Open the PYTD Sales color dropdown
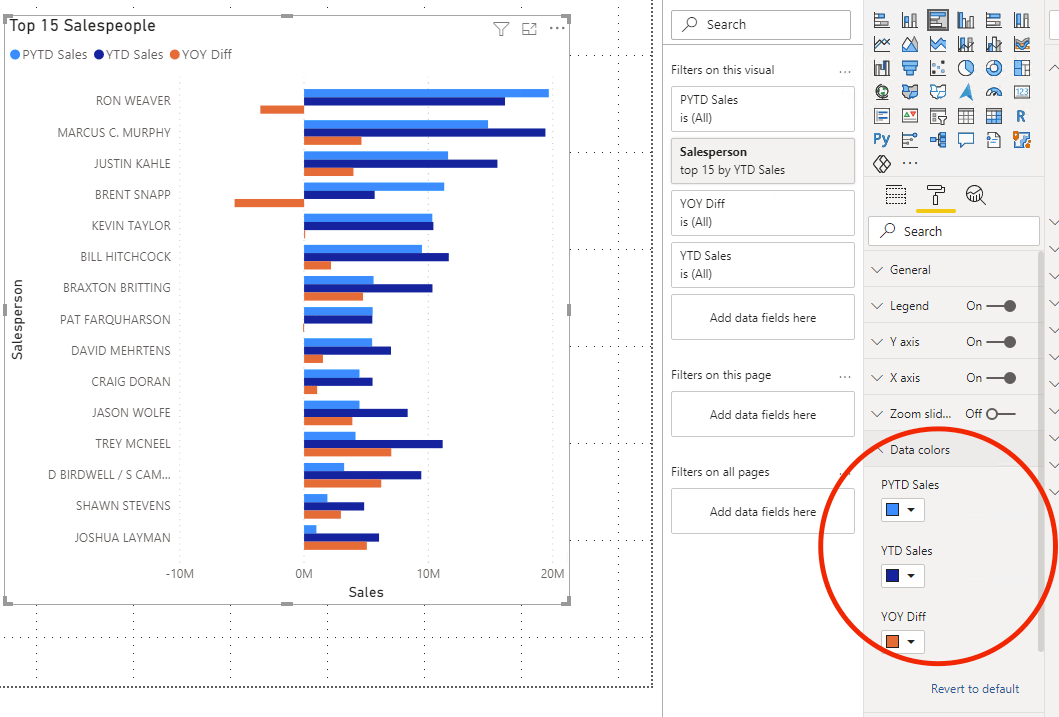Image resolution: width=1059 pixels, height=717 pixels. point(902,510)
